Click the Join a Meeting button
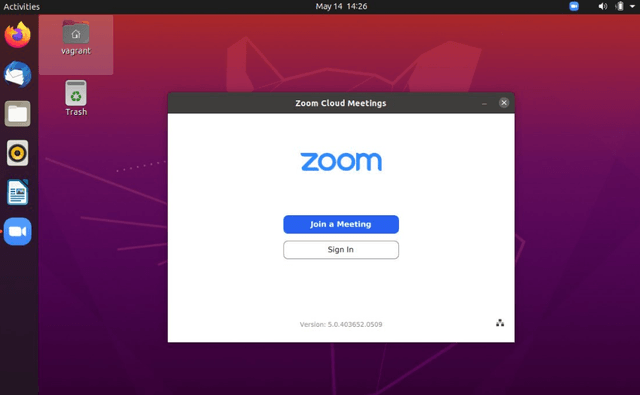 pyautogui.click(x=341, y=224)
